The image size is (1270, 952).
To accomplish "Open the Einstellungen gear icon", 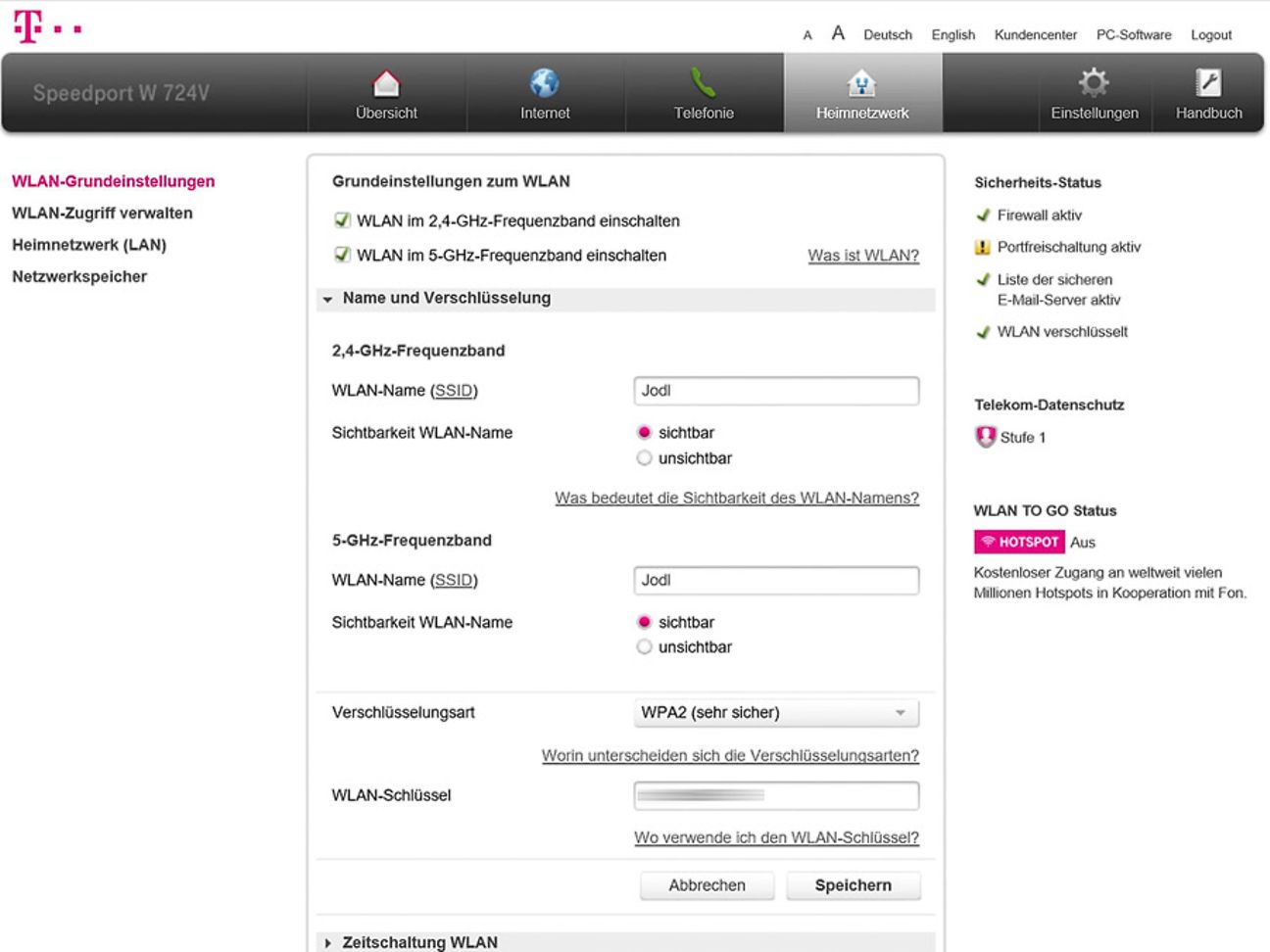I will coord(1094,82).
